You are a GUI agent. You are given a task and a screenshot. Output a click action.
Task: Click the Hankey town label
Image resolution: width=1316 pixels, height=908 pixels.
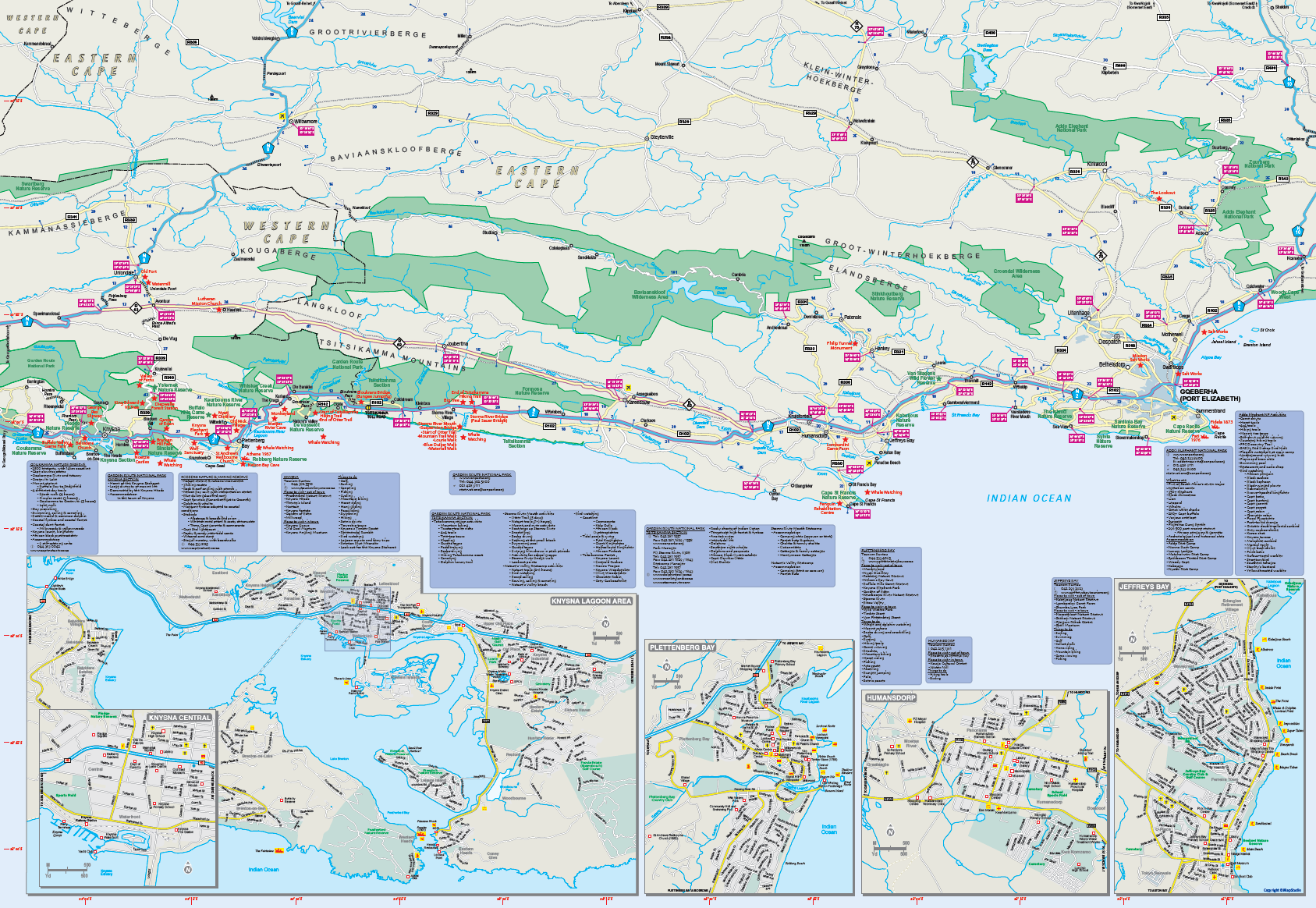tap(881, 349)
